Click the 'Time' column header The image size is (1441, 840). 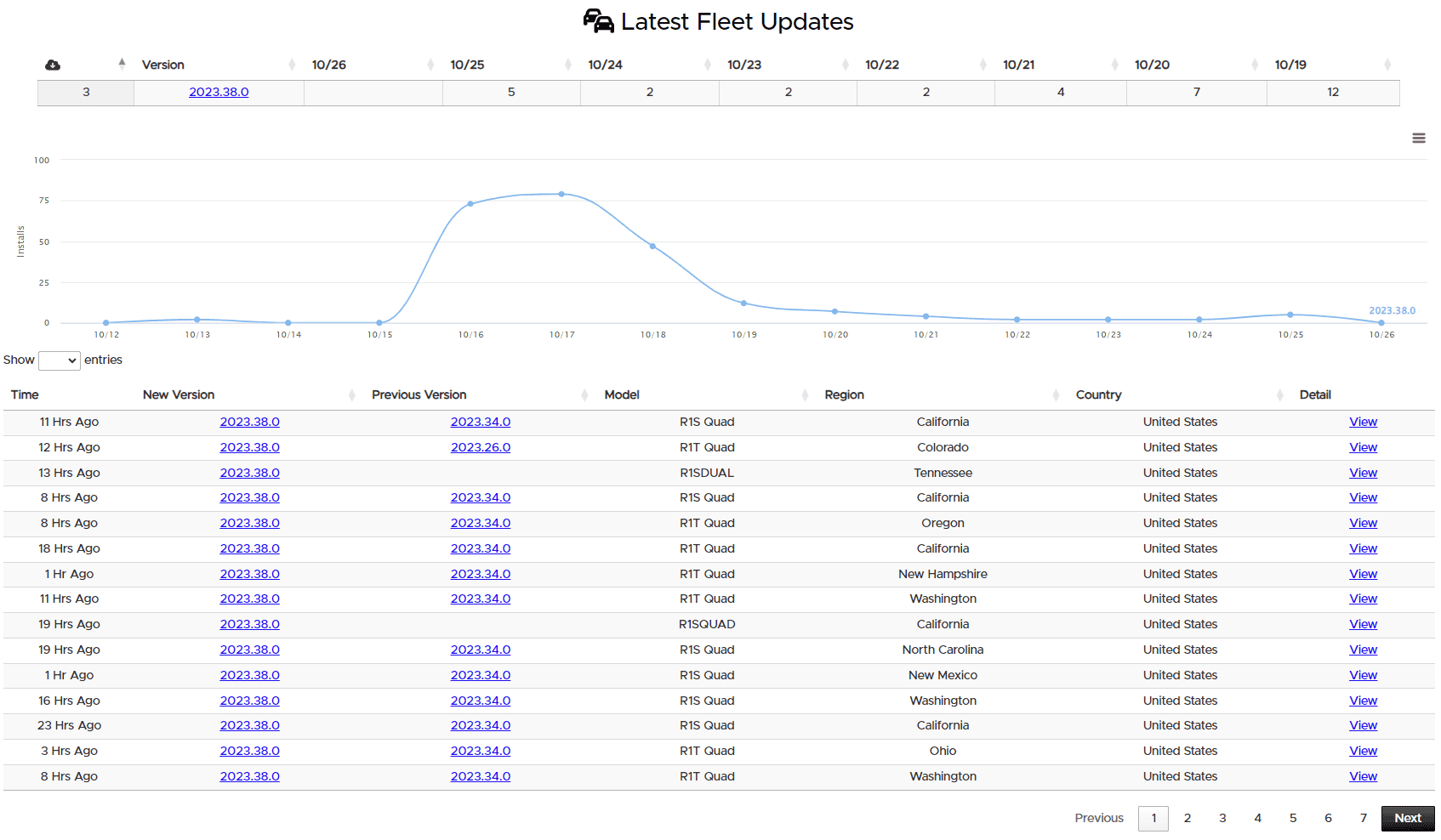[25, 394]
